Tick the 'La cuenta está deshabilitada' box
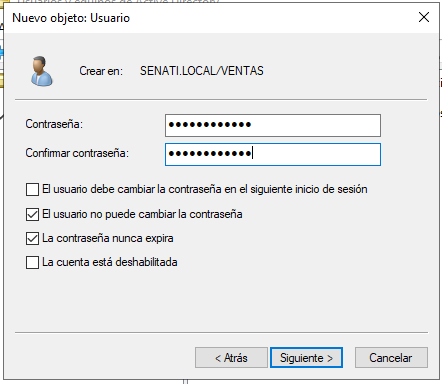 click(32, 262)
